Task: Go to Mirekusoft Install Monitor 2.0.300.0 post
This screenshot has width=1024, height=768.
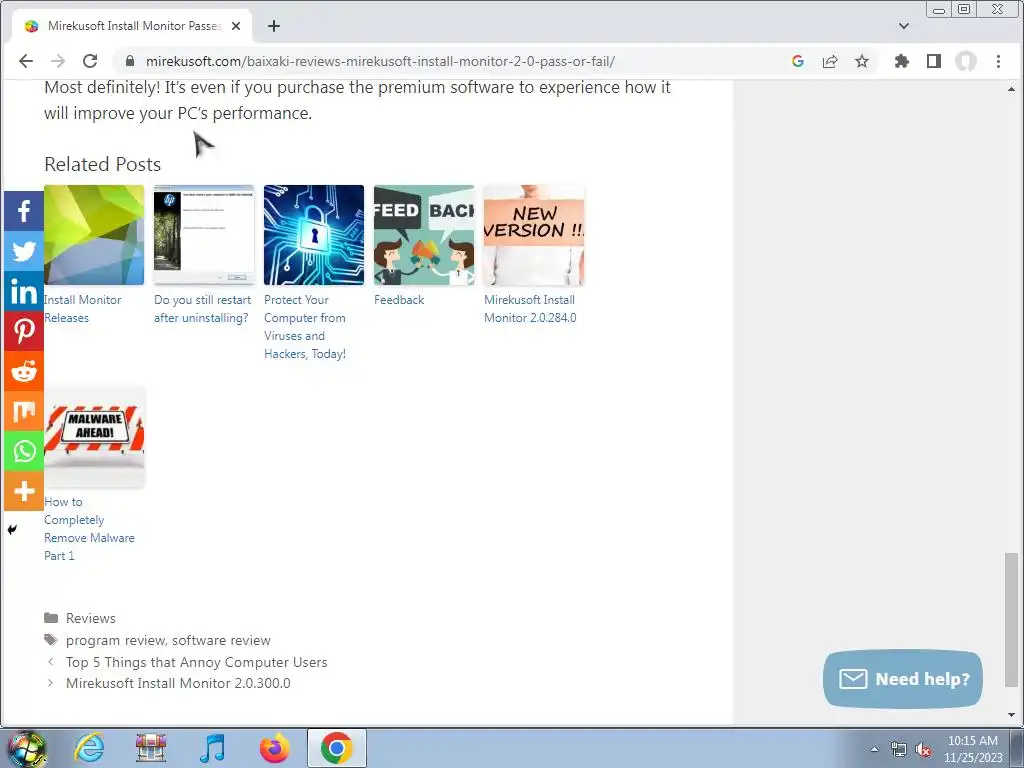Action: click(x=178, y=683)
